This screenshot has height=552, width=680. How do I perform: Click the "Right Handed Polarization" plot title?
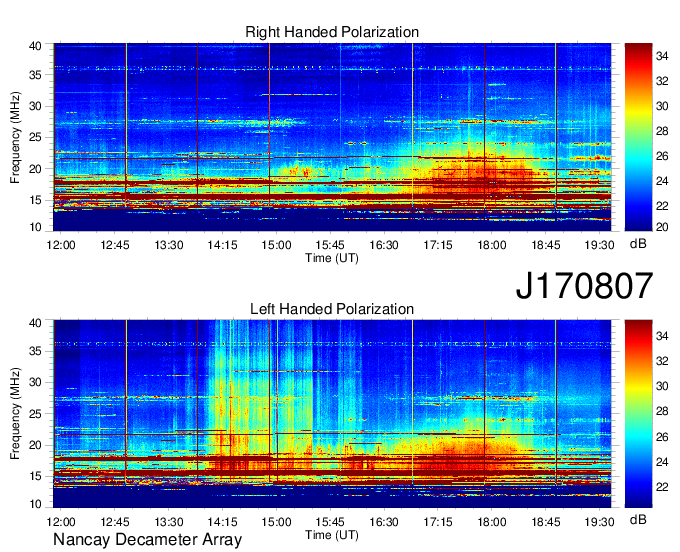pos(332,32)
